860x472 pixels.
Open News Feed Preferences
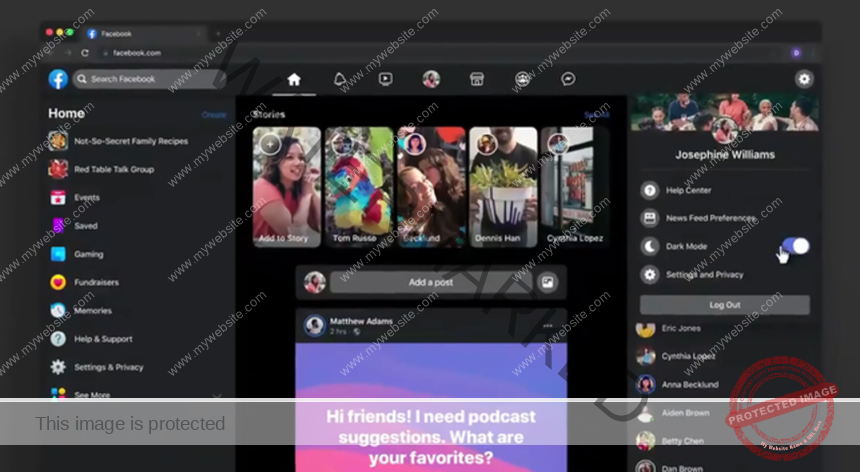tap(710, 218)
